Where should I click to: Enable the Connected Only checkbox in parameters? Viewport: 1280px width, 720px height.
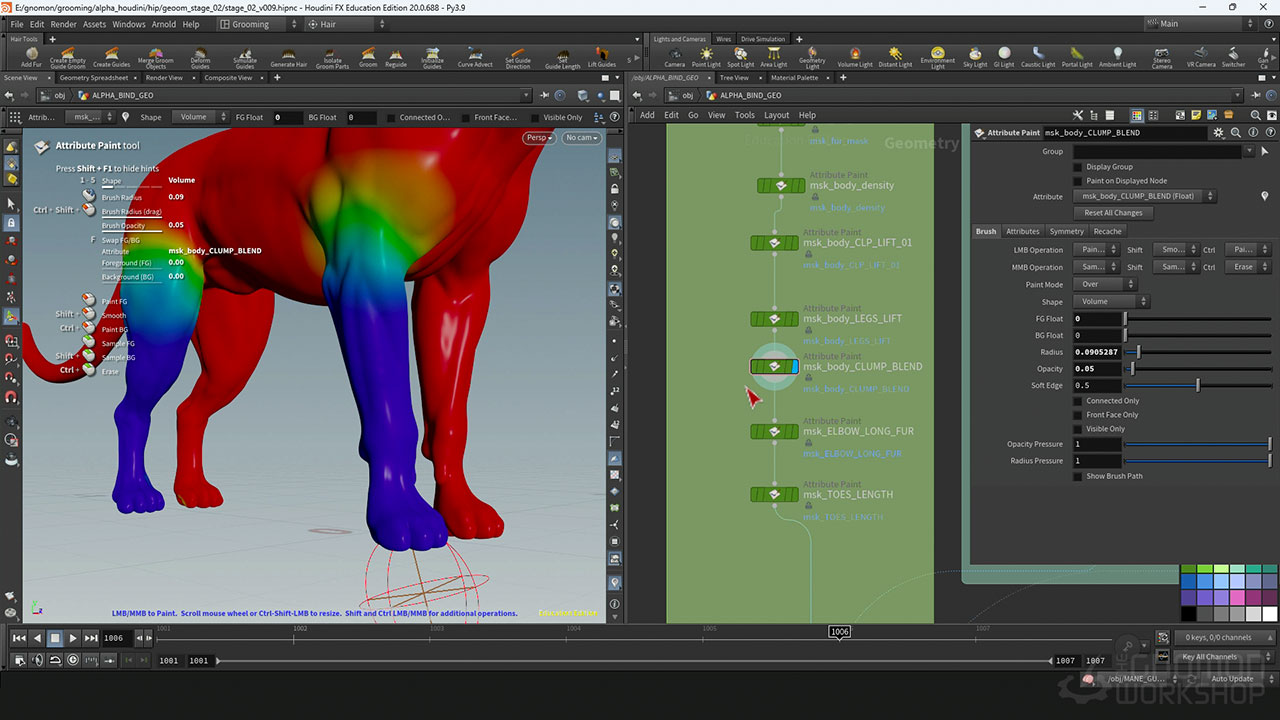[1078, 401]
